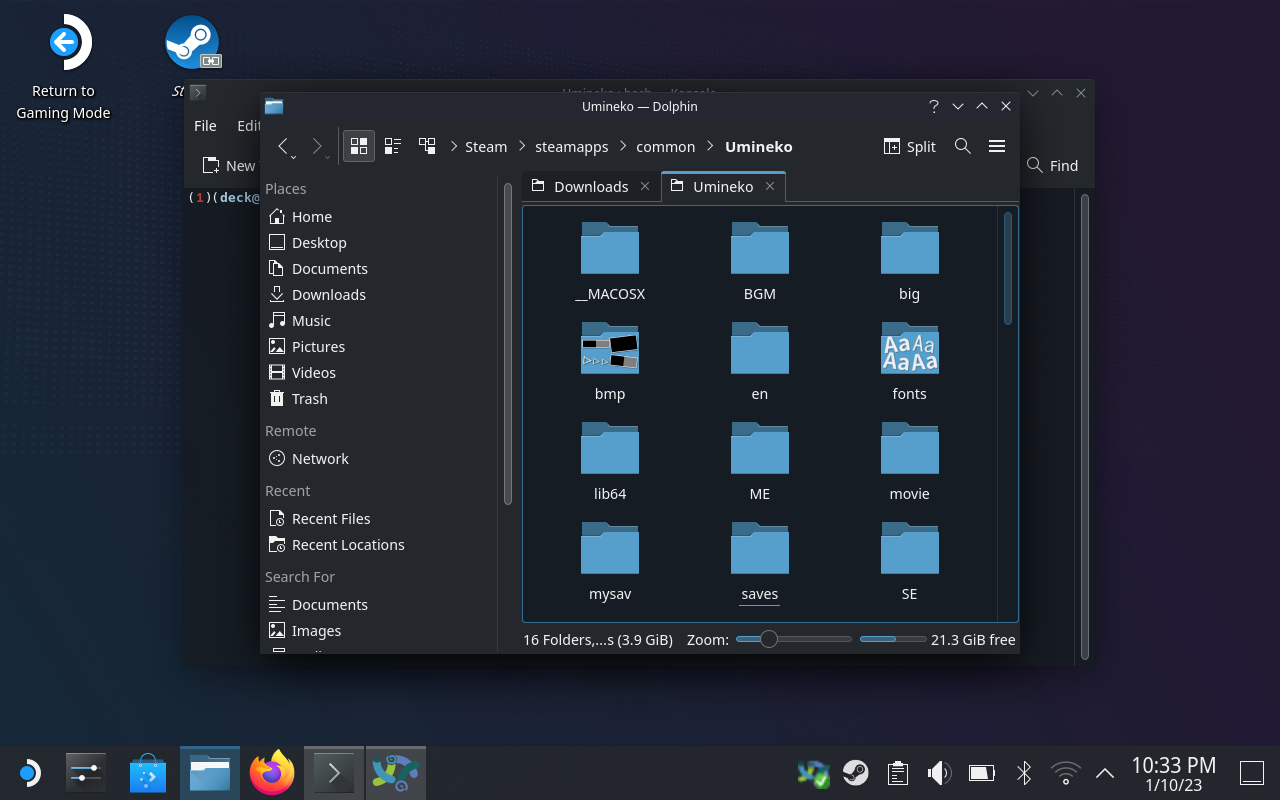This screenshot has width=1280, height=800.
Task: Click the Konsole window's vertical scrollbar
Action: [x=1084, y=425]
